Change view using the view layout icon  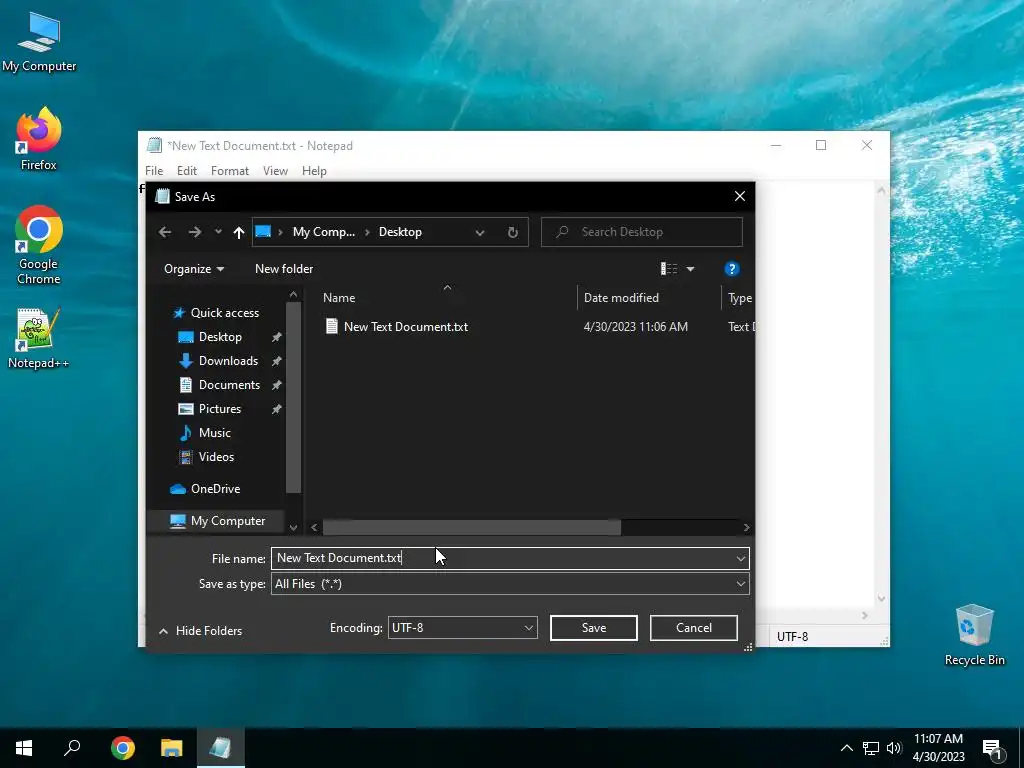click(669, 269)
